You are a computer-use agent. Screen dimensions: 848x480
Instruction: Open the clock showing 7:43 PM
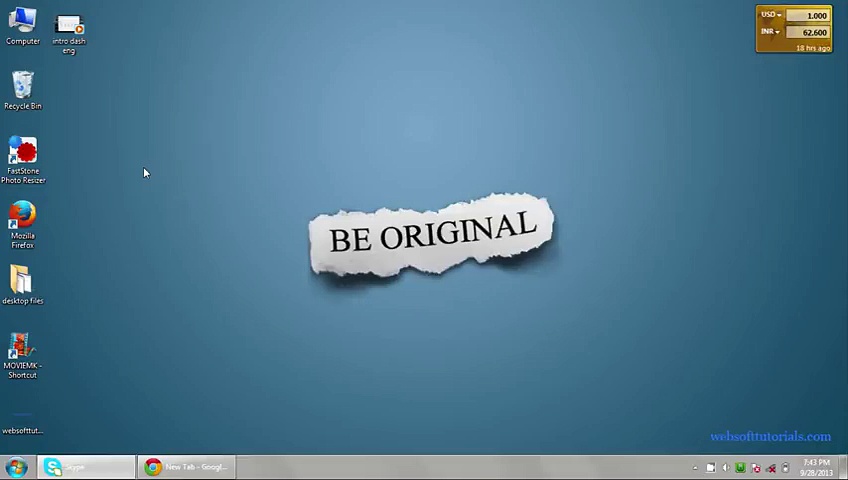click(817, 468)
